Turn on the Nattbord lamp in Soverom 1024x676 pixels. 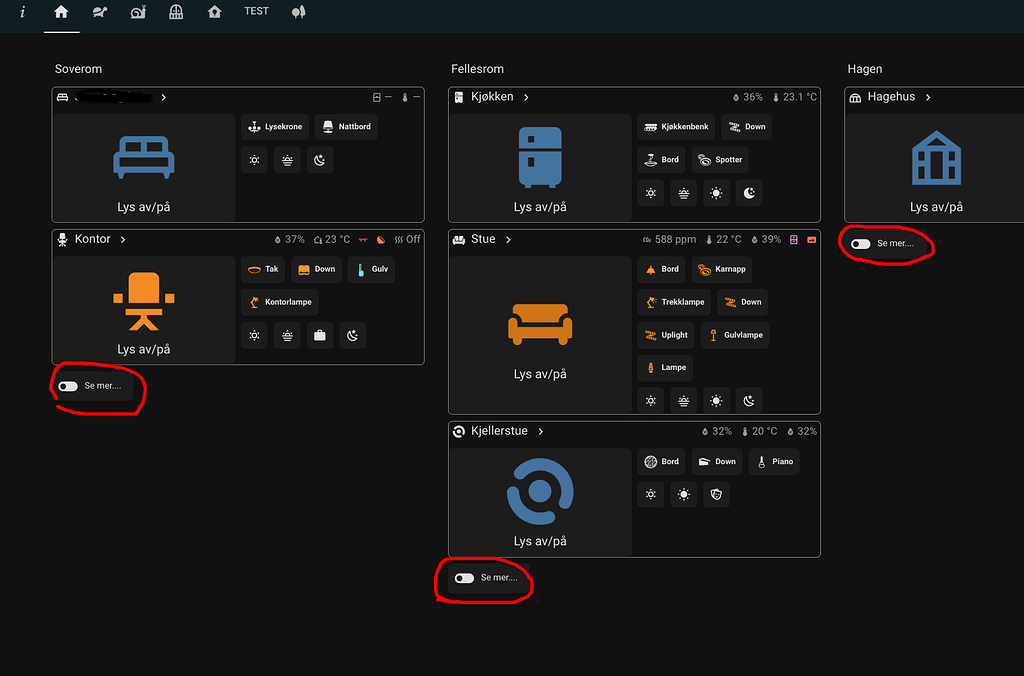coord(346,127)
